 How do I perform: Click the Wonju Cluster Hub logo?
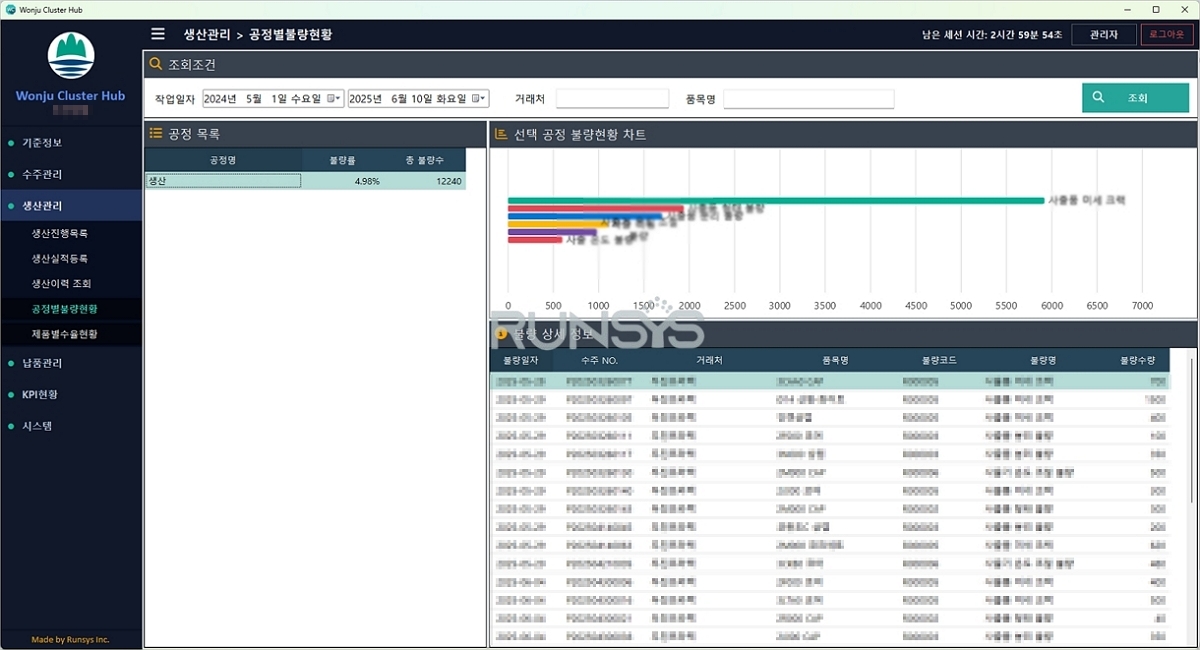(x=71, y=56)
